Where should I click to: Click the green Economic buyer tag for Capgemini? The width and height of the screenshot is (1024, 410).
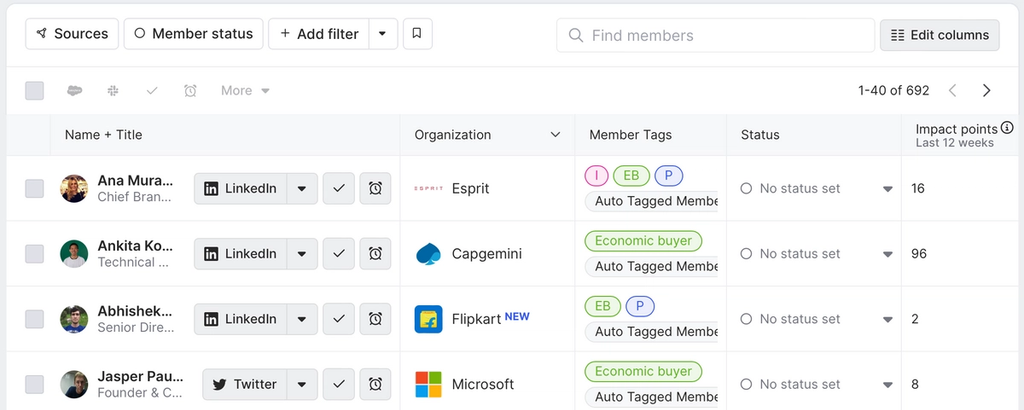643,241
